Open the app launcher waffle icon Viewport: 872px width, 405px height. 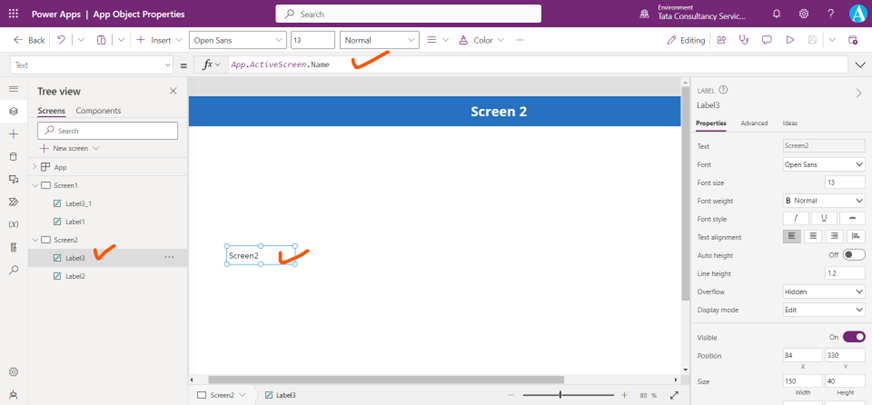point(14,14)
